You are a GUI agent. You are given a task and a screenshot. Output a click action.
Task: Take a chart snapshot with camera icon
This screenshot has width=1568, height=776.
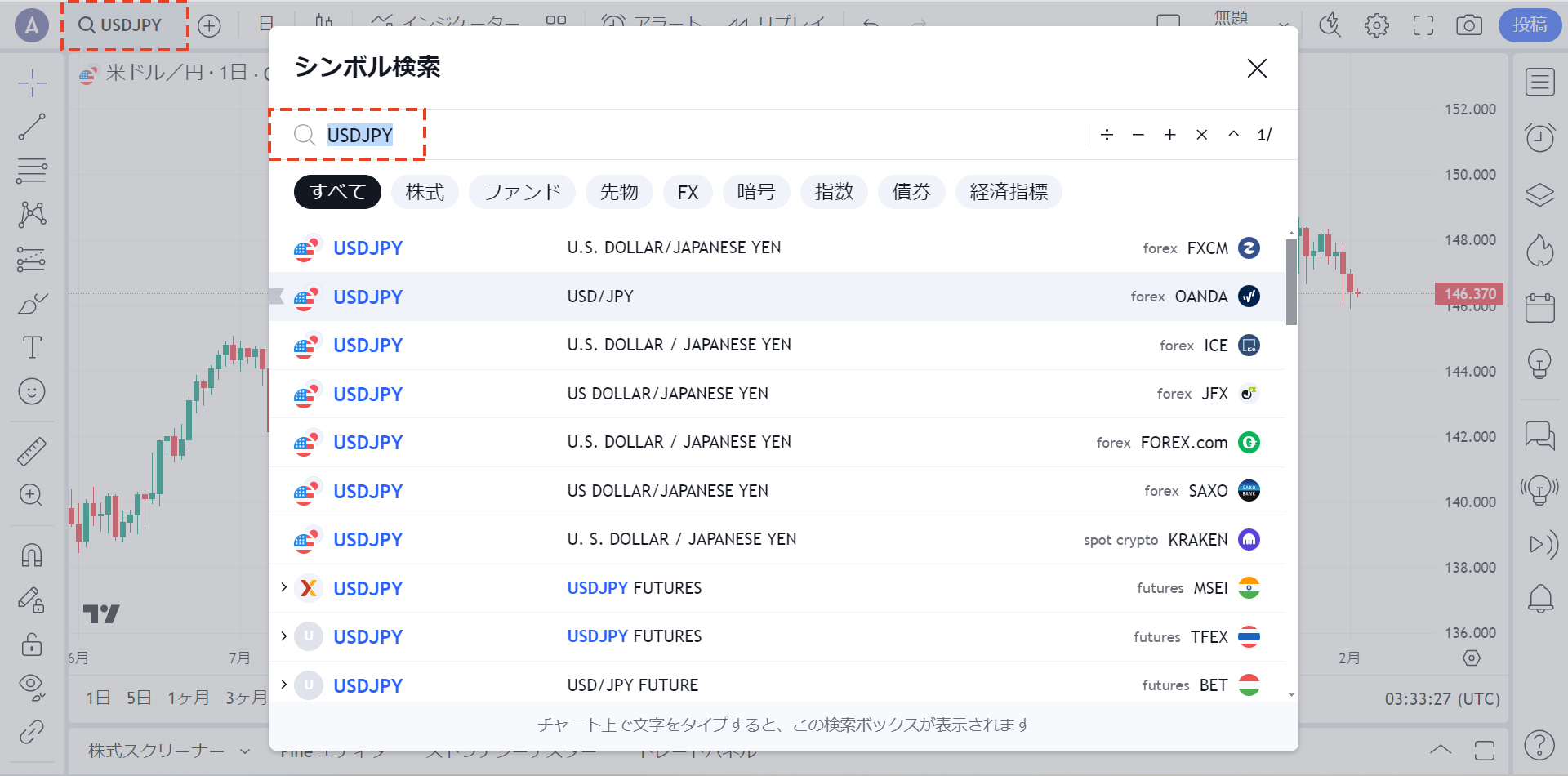pyautogui.click(x=1469, y=25)
